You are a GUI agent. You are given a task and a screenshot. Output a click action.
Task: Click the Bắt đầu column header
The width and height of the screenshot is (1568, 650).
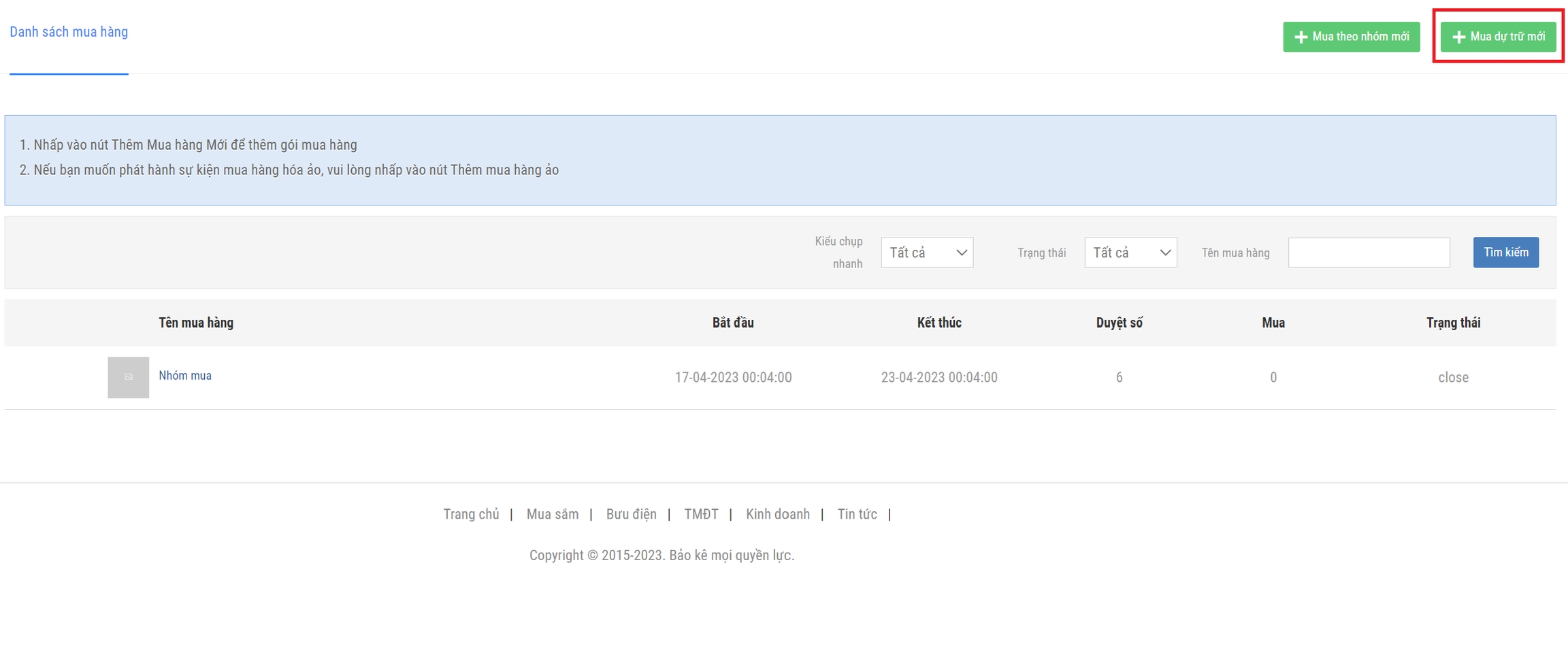(733, 323)
